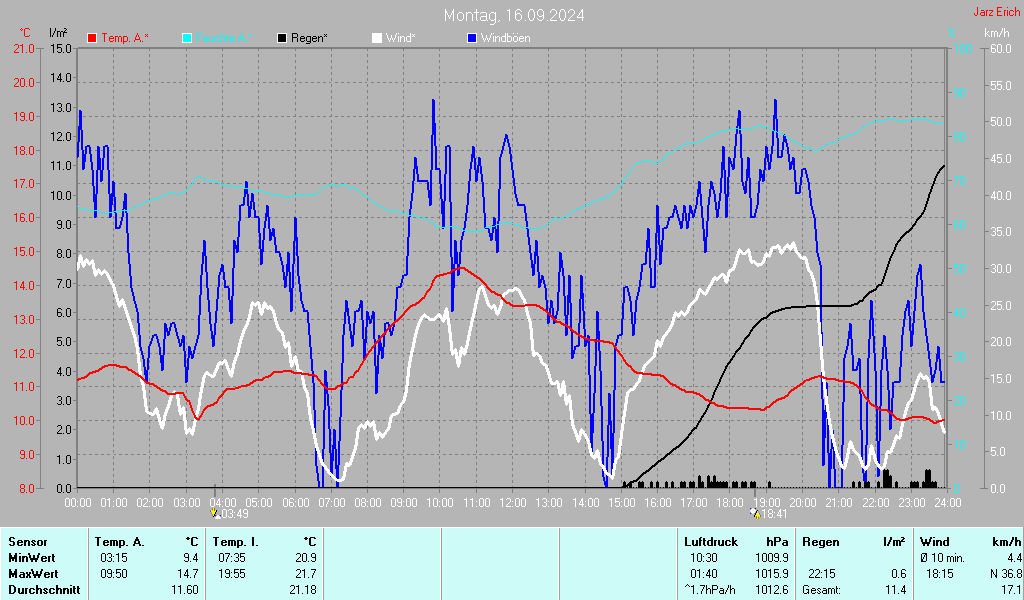Click the Durchschnitt row label

(36, 590)
